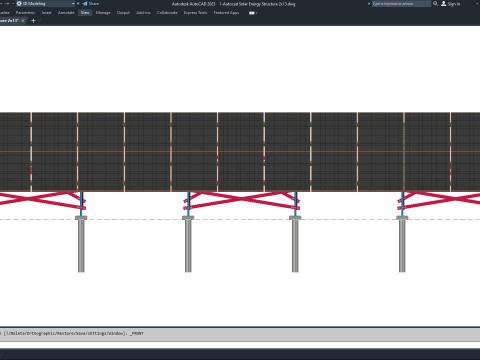Expand the Quick Access Toolbar customize arrow

(x=78, y=4)
